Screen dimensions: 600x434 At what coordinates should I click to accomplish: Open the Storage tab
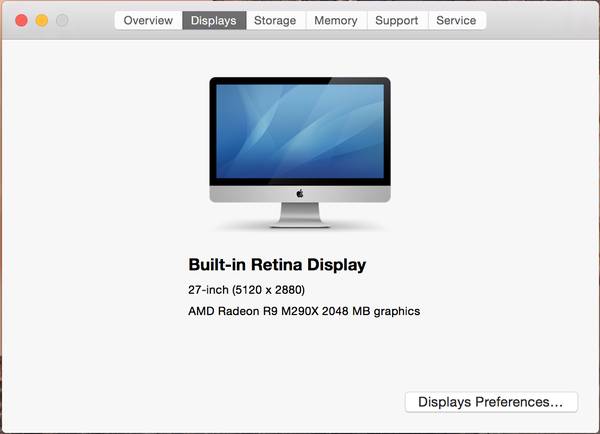point(274,20)
